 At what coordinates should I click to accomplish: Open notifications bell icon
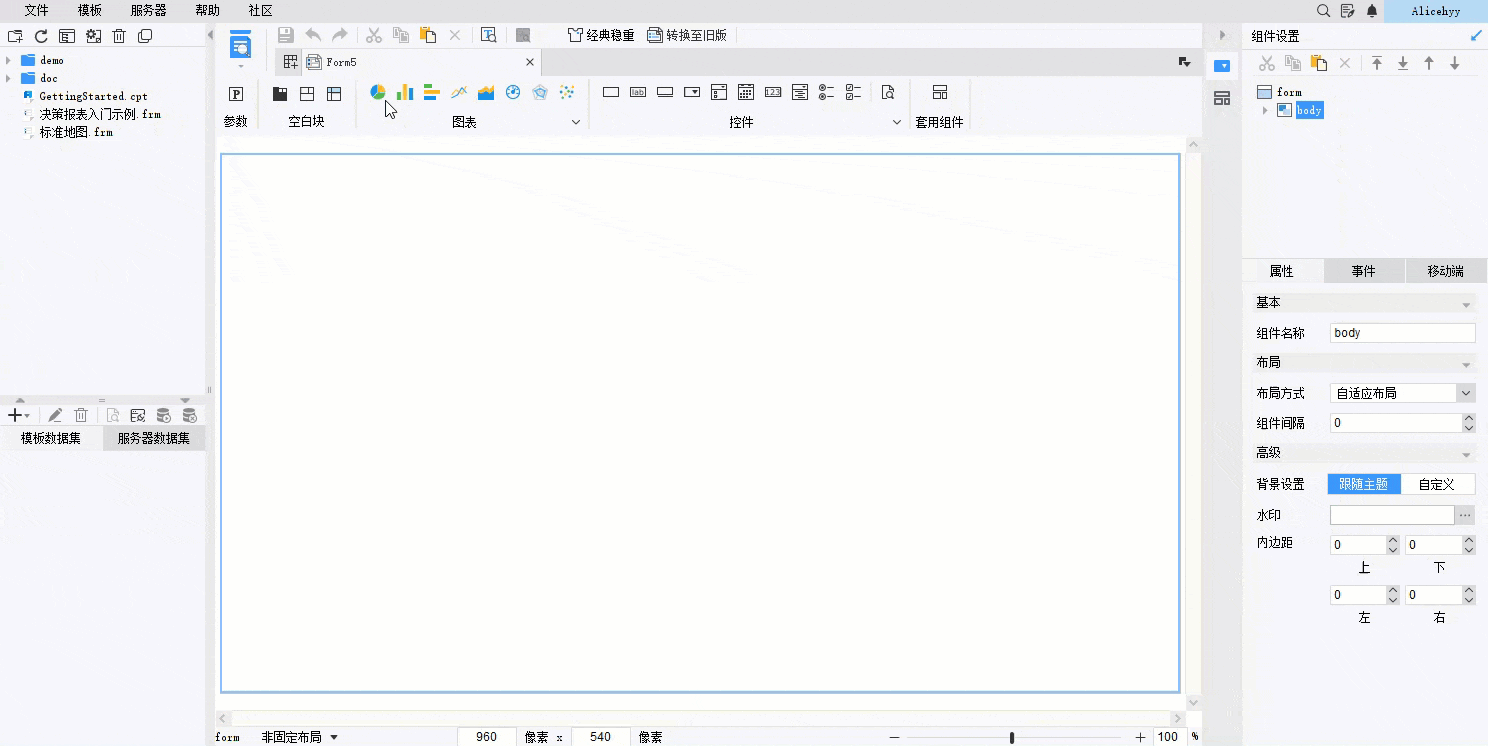(x=1372, y=11)
